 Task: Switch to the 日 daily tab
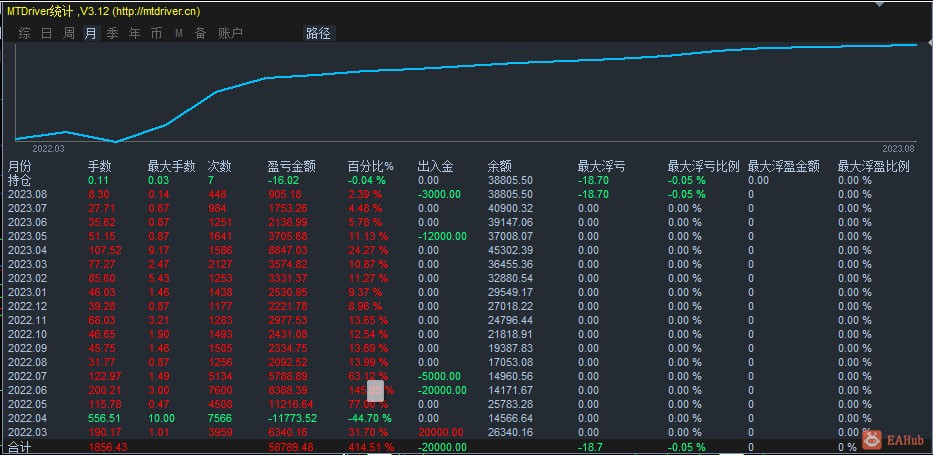click(x=46, y=33)
